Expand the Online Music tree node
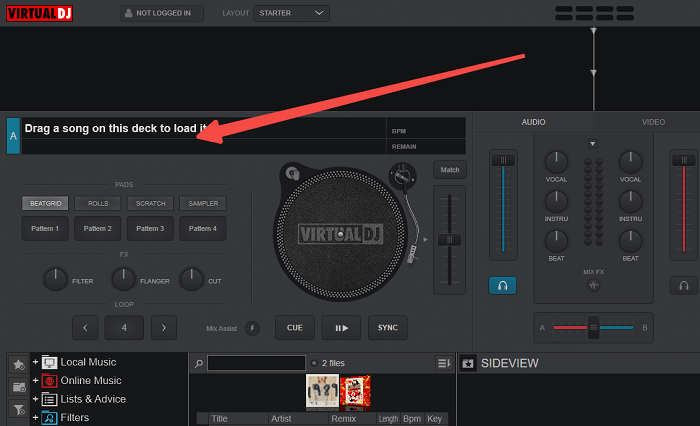 point(35,381)
